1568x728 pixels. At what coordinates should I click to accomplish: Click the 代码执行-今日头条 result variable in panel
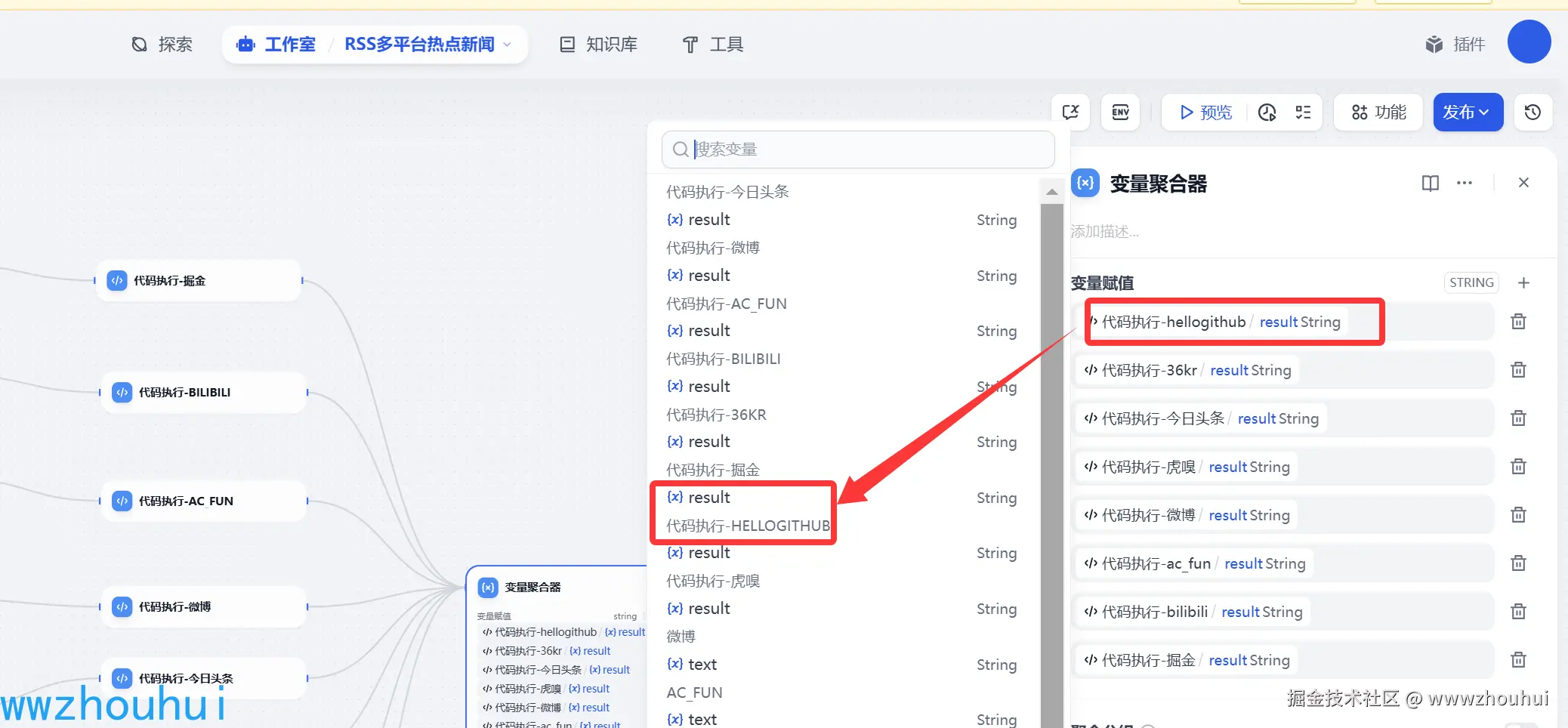[x=1201, y=419]
